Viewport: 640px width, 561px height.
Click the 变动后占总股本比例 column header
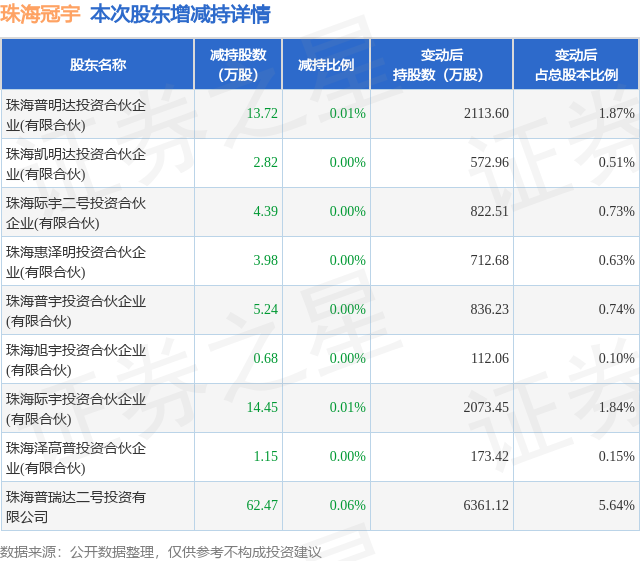point(576,65)
